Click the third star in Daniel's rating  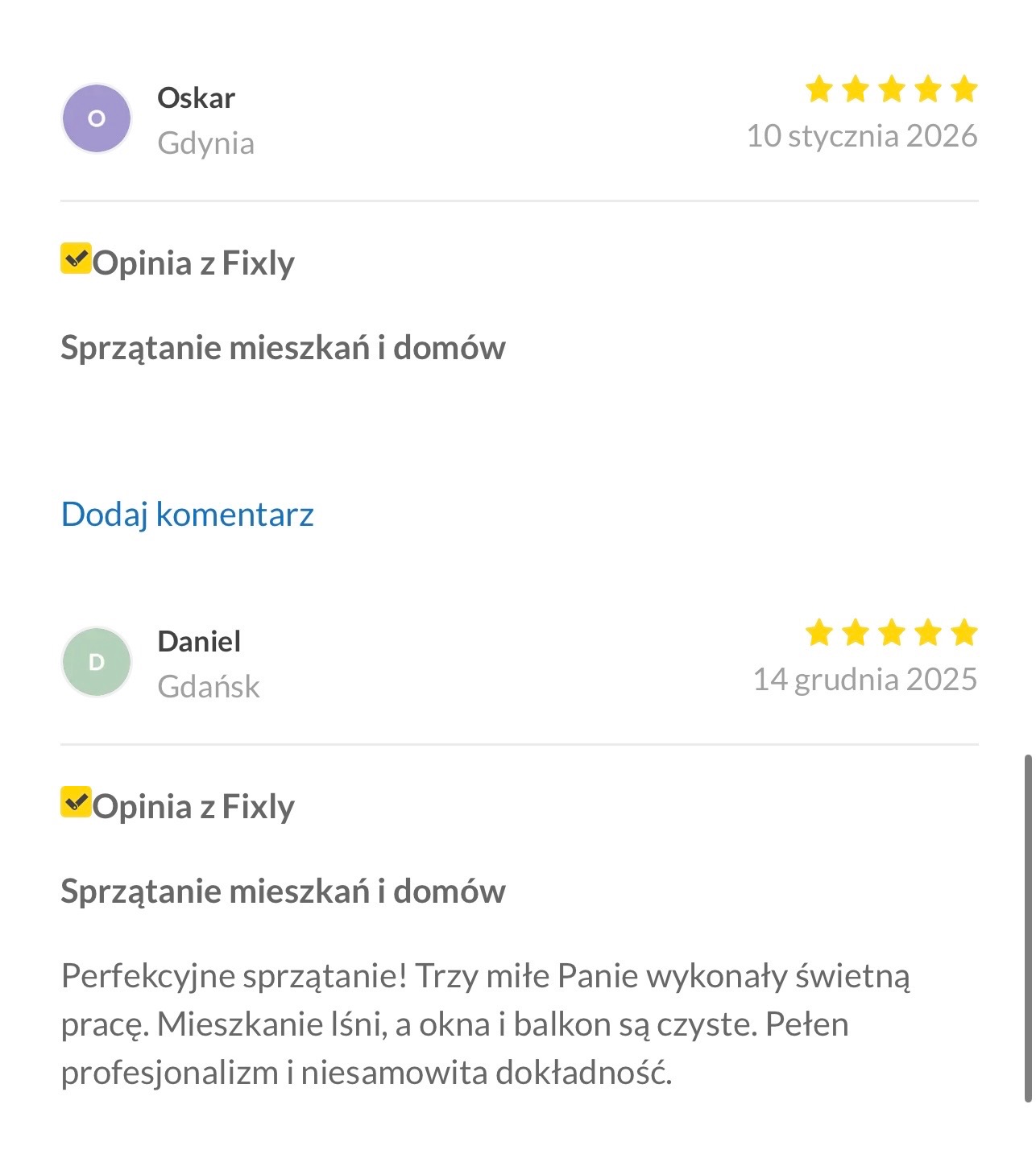(x=890, y=633)
